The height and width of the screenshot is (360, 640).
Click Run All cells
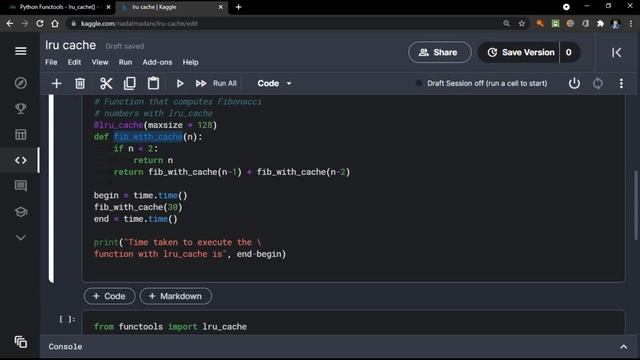click(x=216, y=83)
